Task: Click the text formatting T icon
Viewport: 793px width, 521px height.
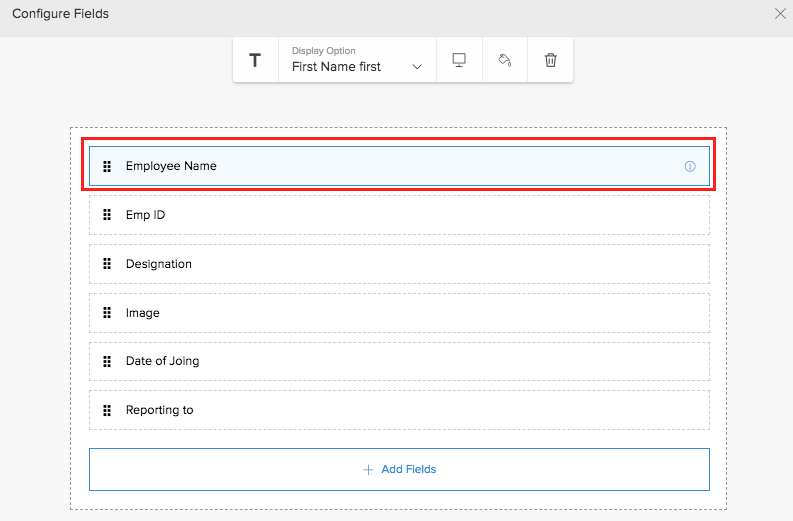Action: (x=255, y=60)
